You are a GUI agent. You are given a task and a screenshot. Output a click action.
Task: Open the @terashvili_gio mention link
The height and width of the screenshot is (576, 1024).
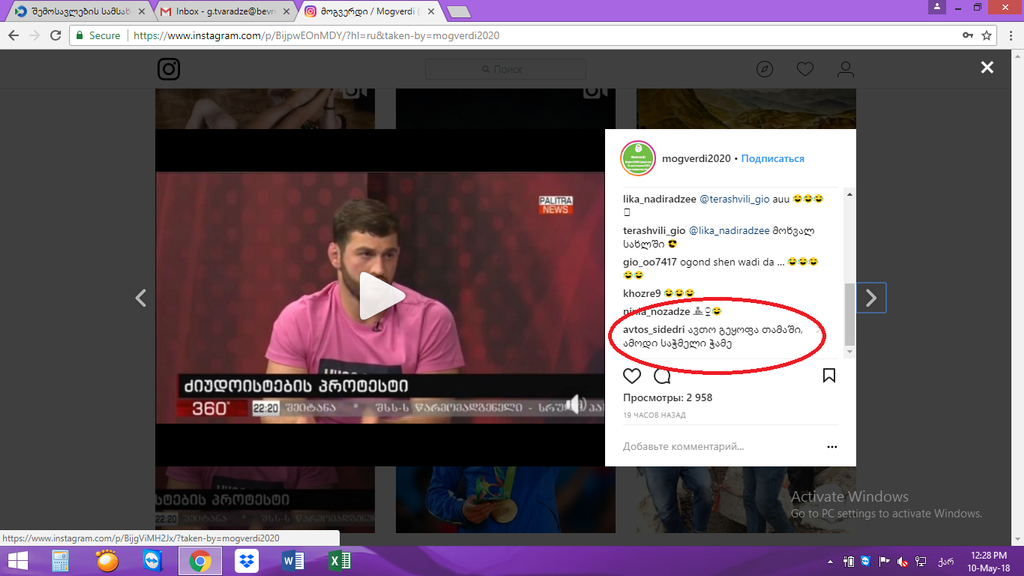[x=734, y=199]
